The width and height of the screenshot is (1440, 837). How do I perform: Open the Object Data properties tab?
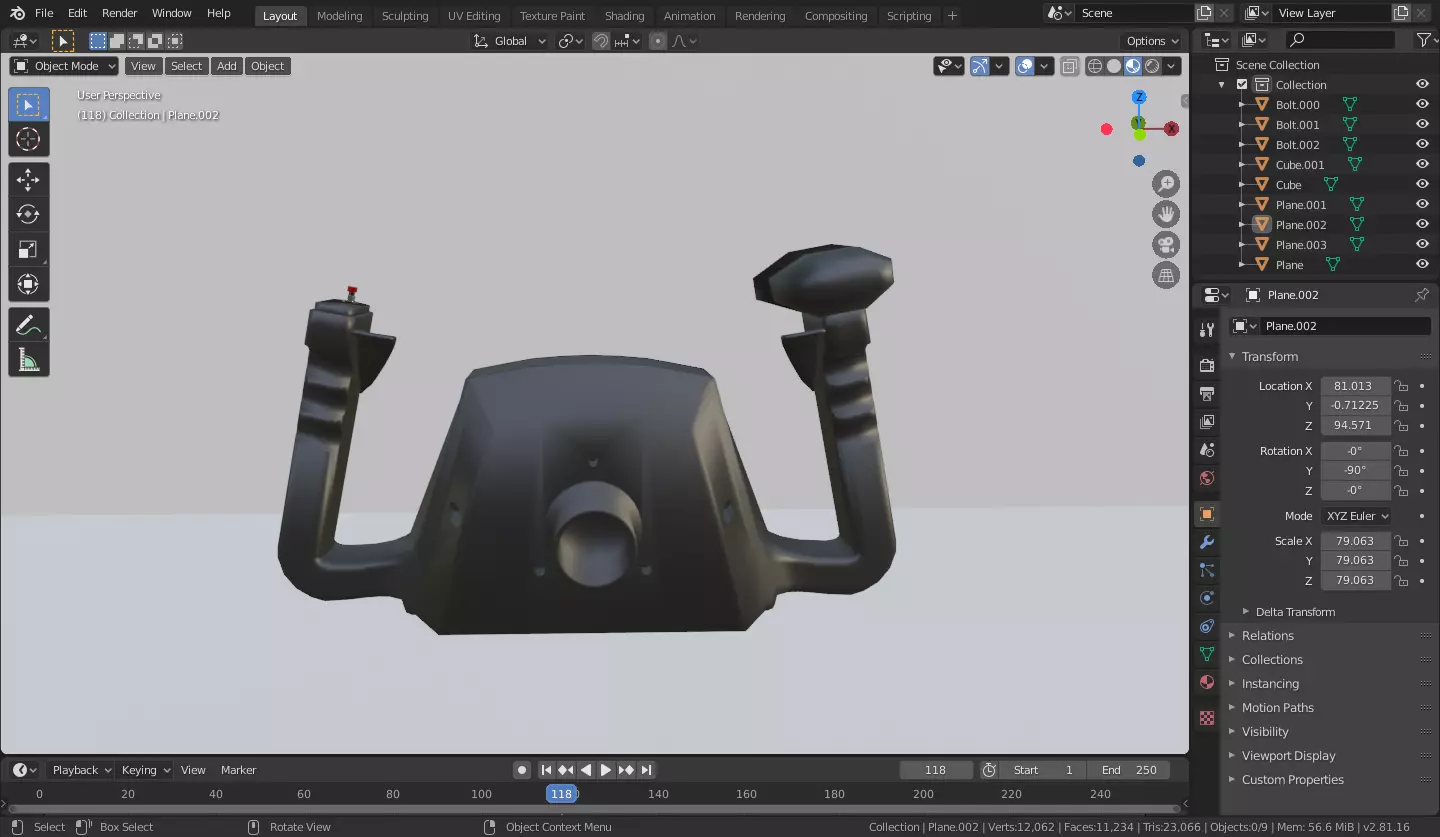(1207, 654)
